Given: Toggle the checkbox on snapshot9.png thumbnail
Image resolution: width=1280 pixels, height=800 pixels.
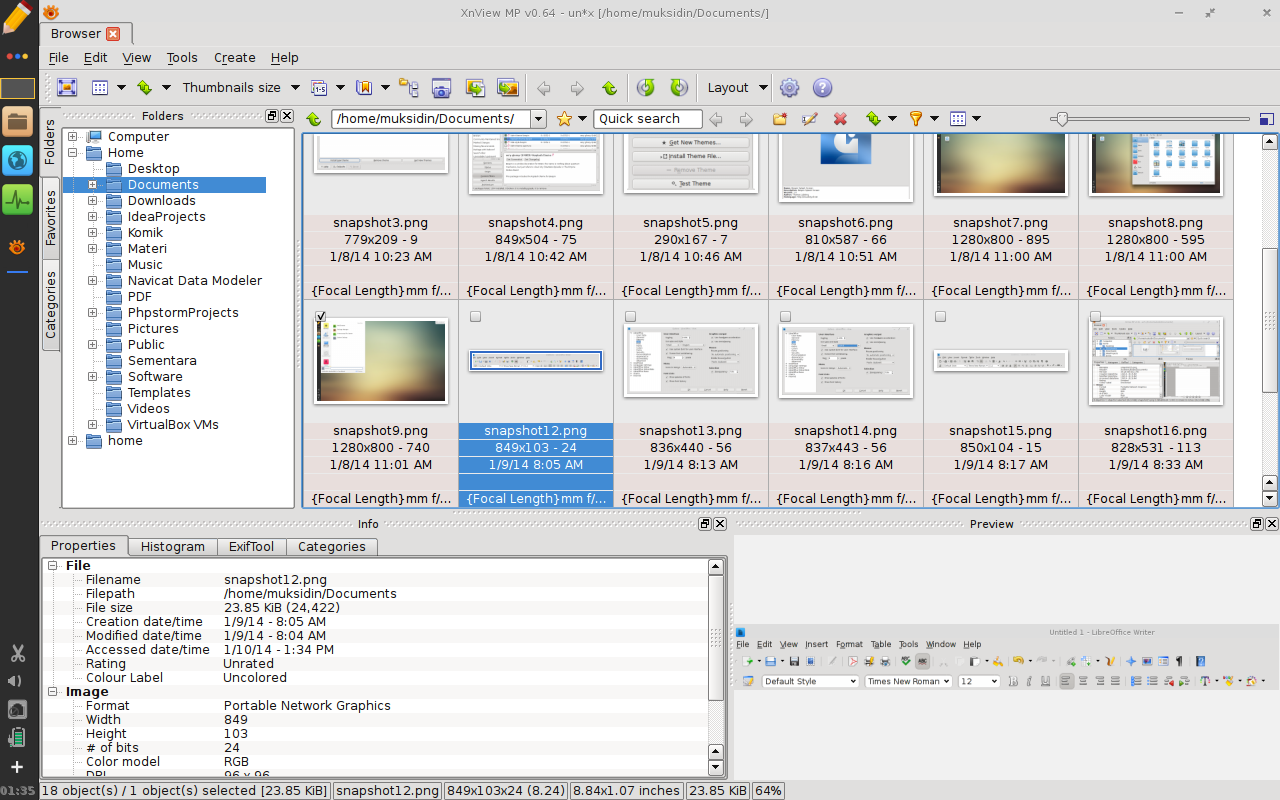Looking at the screenshot, I should click(x=320, y=316).
